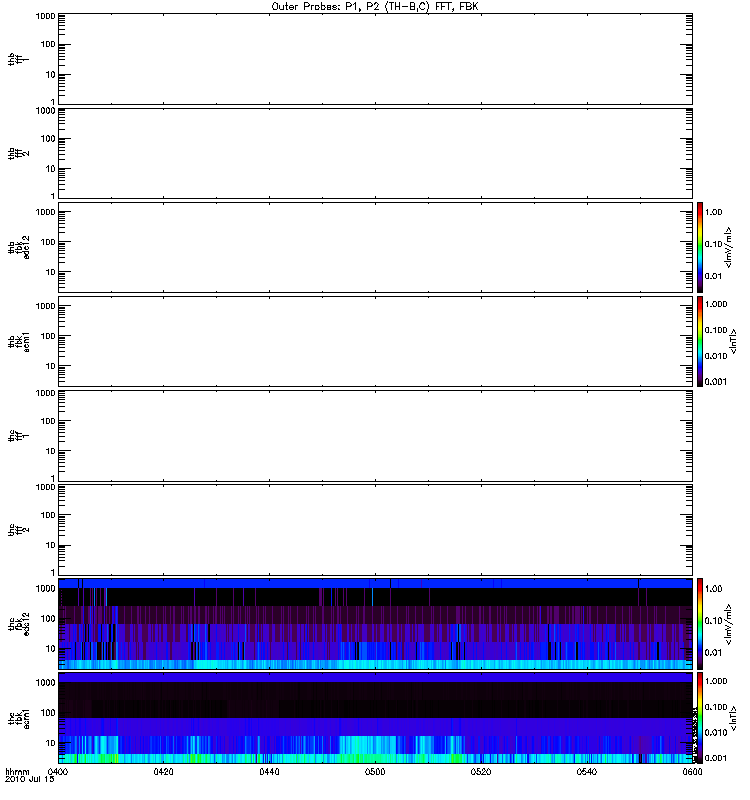Click the 'thc fbk scm1' y-axis label
Screen dimensions: 750x800
click(19, 718)
